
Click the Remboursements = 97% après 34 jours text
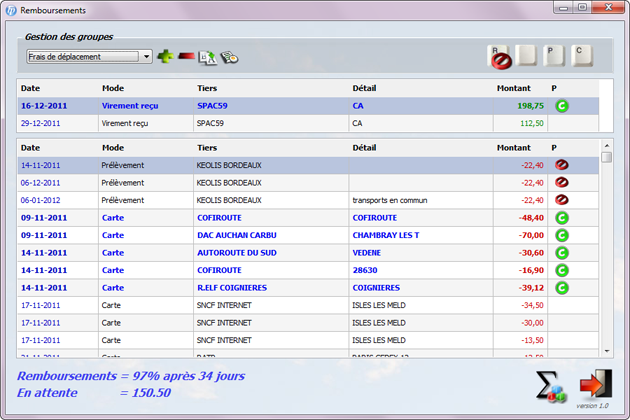[131, 376]
